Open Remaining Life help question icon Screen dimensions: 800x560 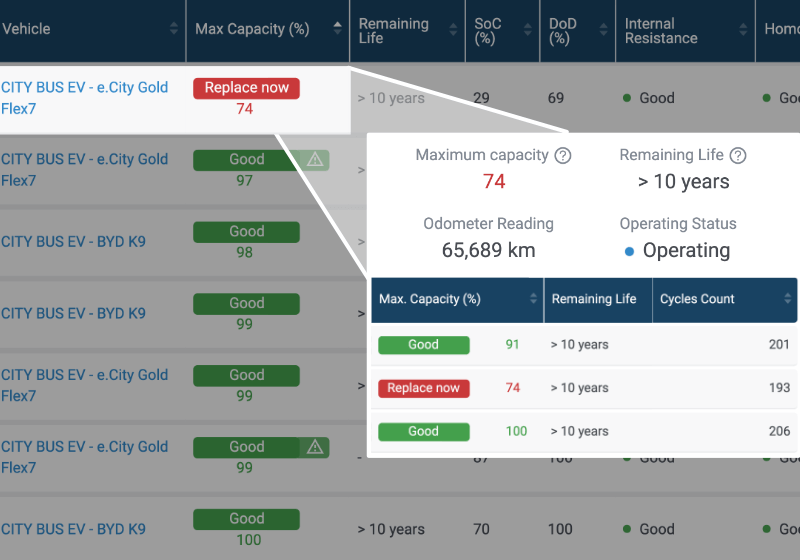point(738,155)
